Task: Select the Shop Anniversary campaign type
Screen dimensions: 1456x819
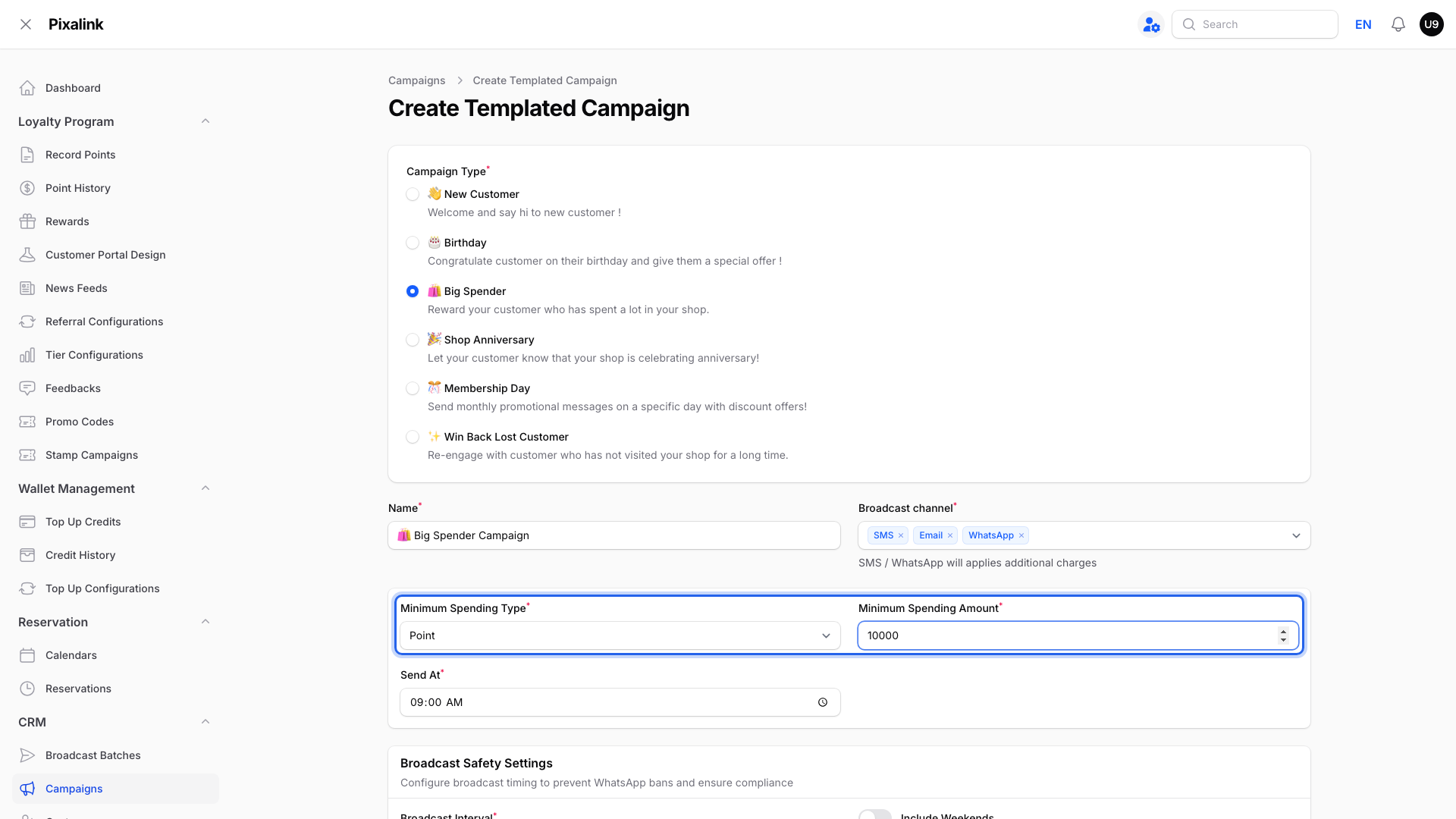Action: pyautogui.click(x=413, y=340)
